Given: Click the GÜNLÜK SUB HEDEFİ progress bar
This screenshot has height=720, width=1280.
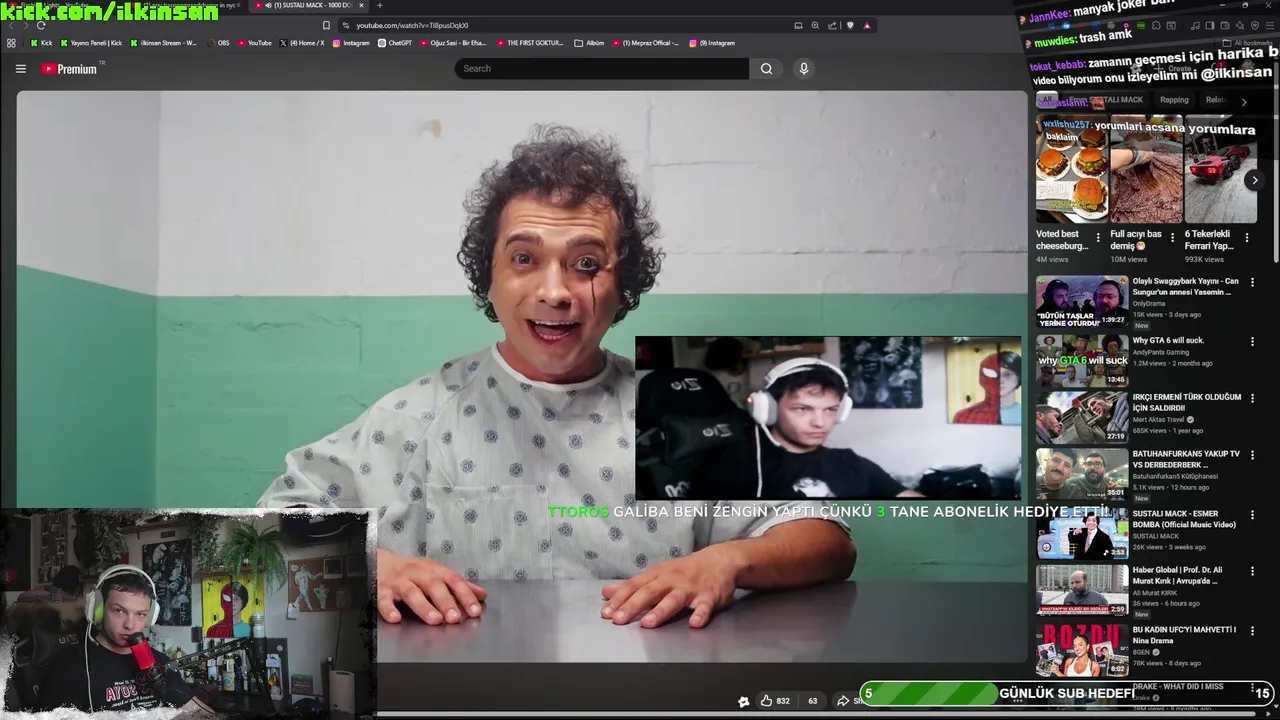Looking at the screenshot, I should (1065, 693).
